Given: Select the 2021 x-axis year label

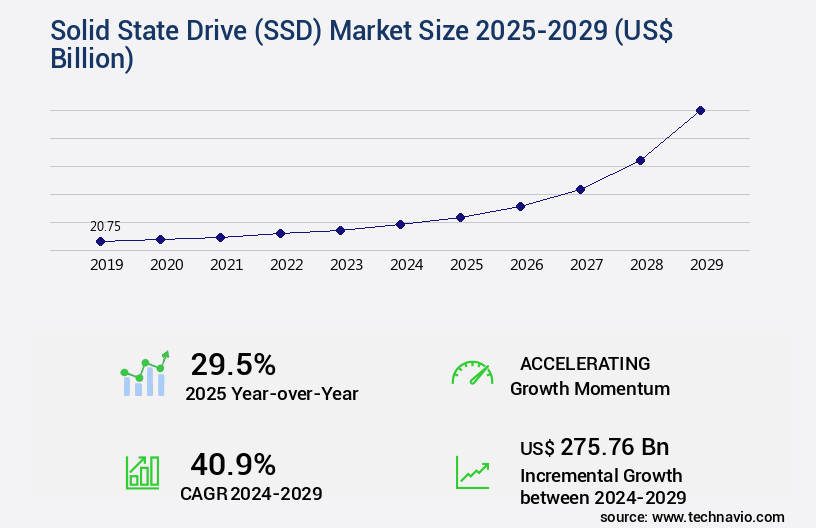Looking at the screenshot, I should tap(226, 266).
